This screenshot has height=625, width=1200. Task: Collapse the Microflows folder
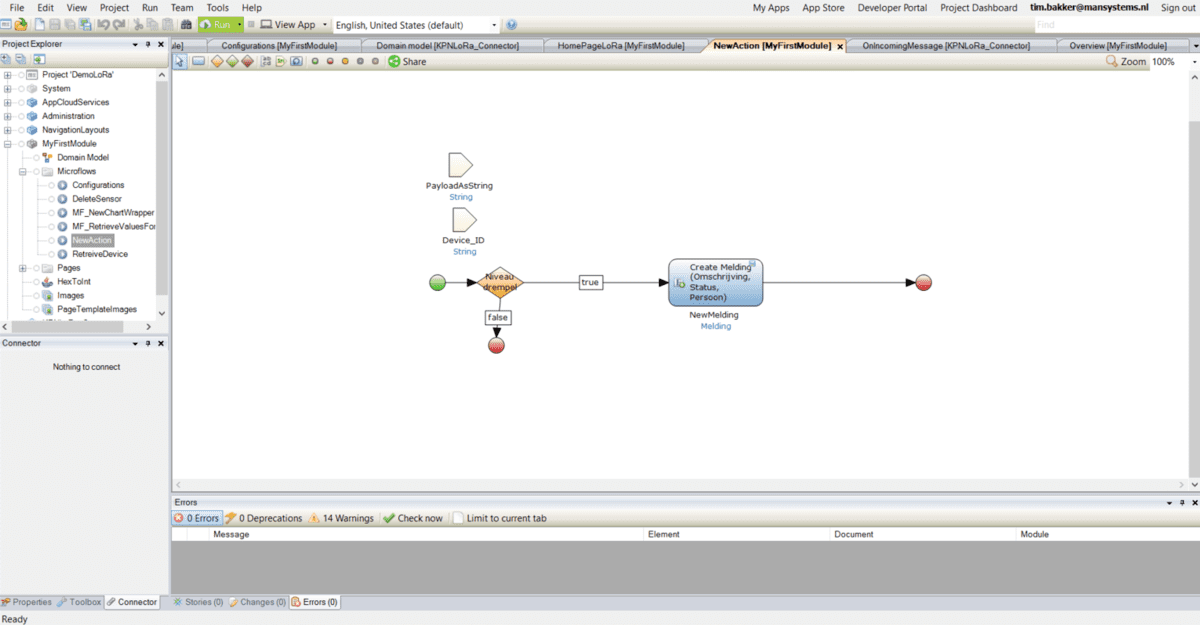(22, 171)
